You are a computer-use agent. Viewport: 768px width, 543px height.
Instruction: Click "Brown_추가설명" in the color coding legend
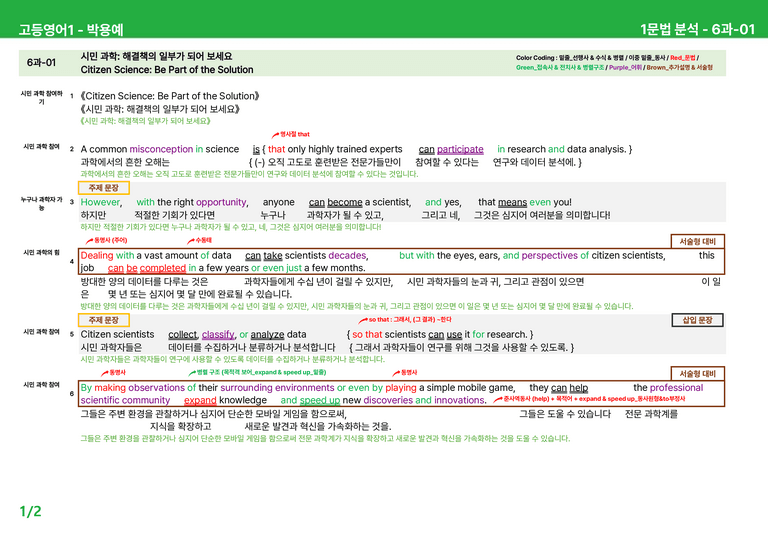(x=665, y=68)
